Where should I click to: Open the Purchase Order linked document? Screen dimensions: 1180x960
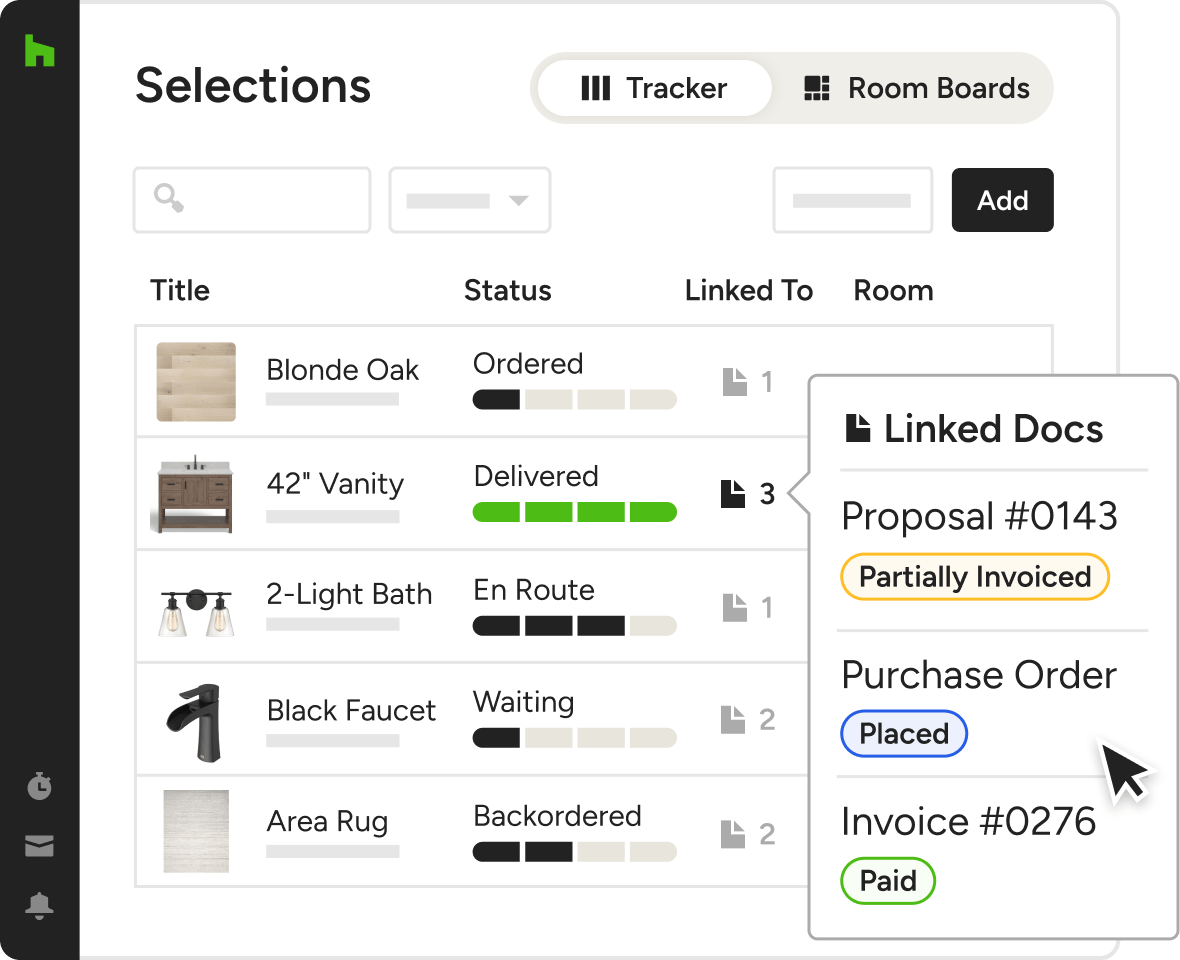979,675
